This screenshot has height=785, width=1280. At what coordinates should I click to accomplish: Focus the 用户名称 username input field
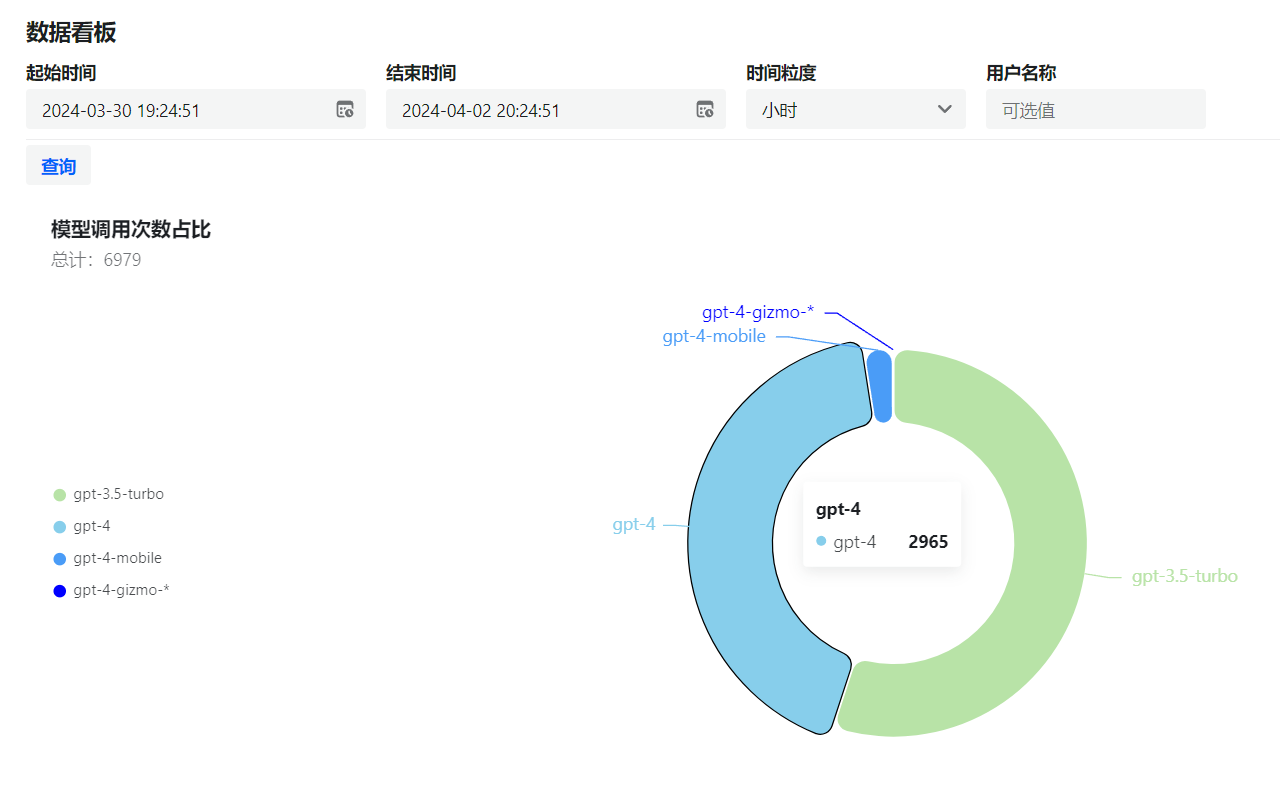click(x=1096, y=109)
